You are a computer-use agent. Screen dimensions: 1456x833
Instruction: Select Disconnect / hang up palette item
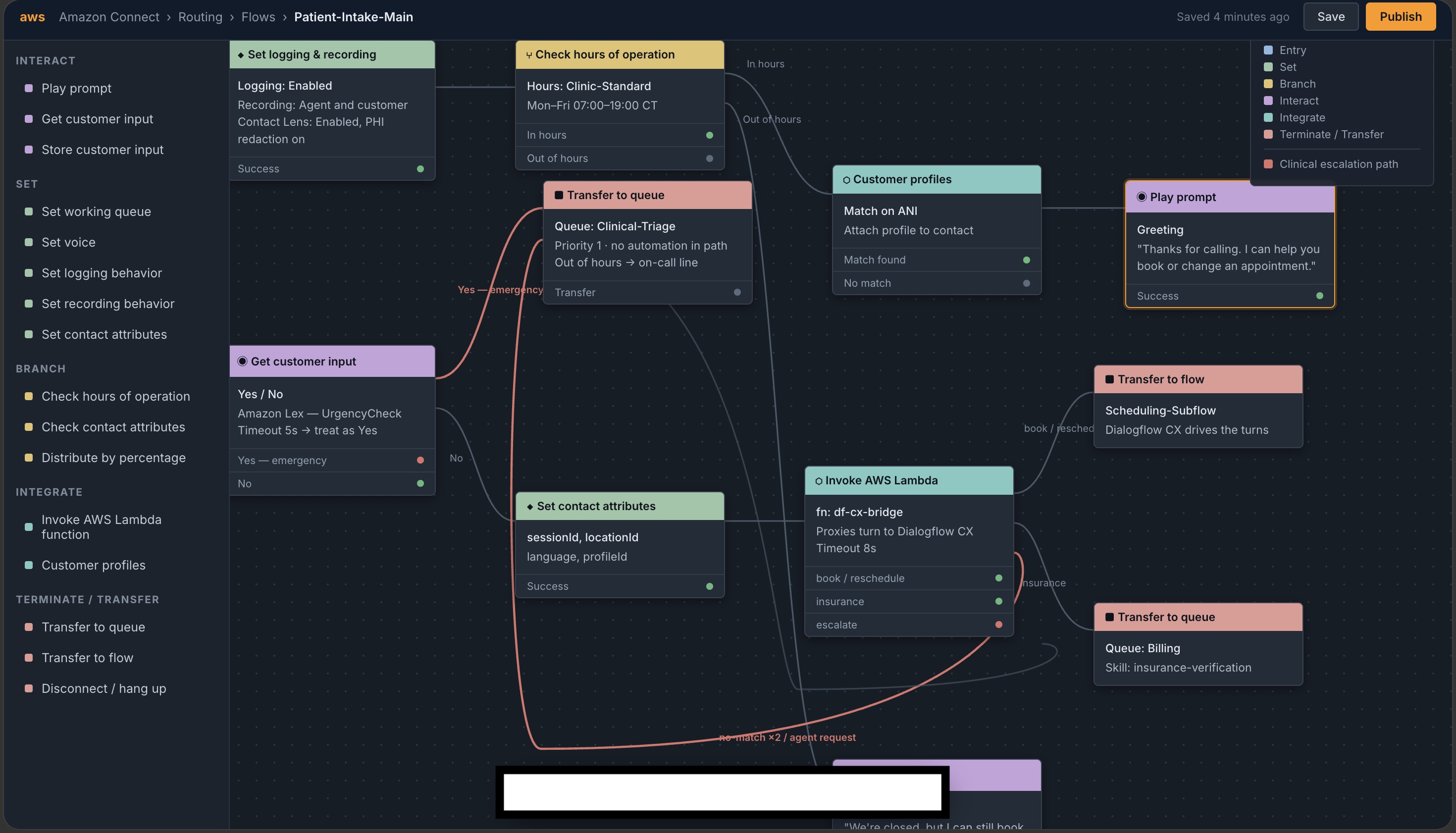[104, 688]
